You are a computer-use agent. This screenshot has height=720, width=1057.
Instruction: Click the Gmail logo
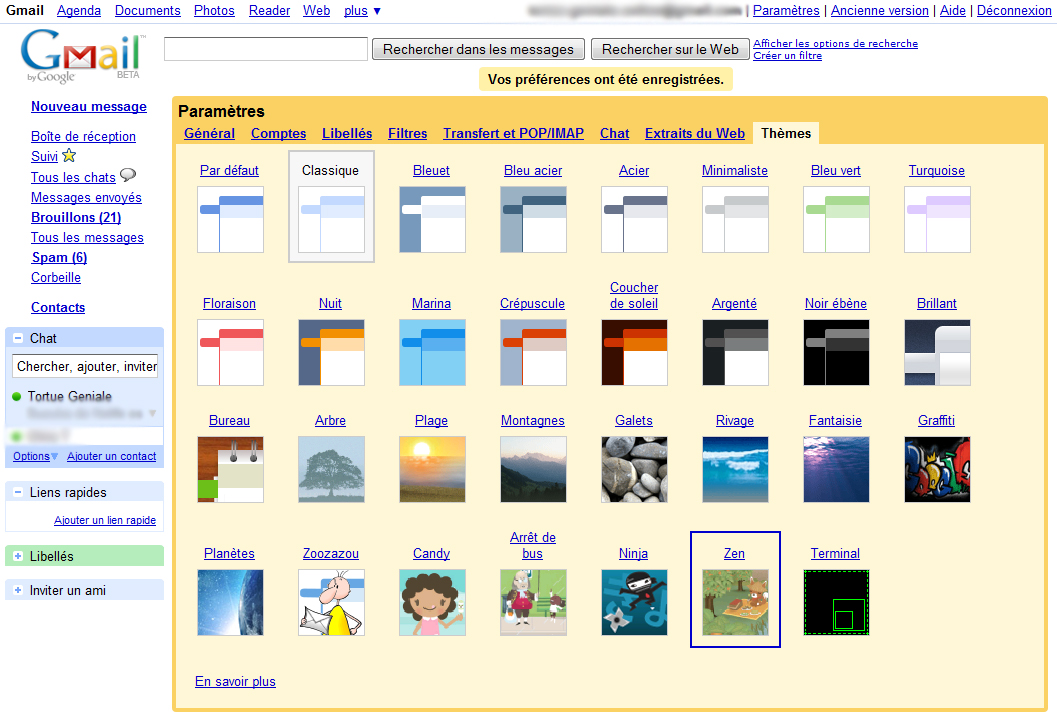[82, 56]
